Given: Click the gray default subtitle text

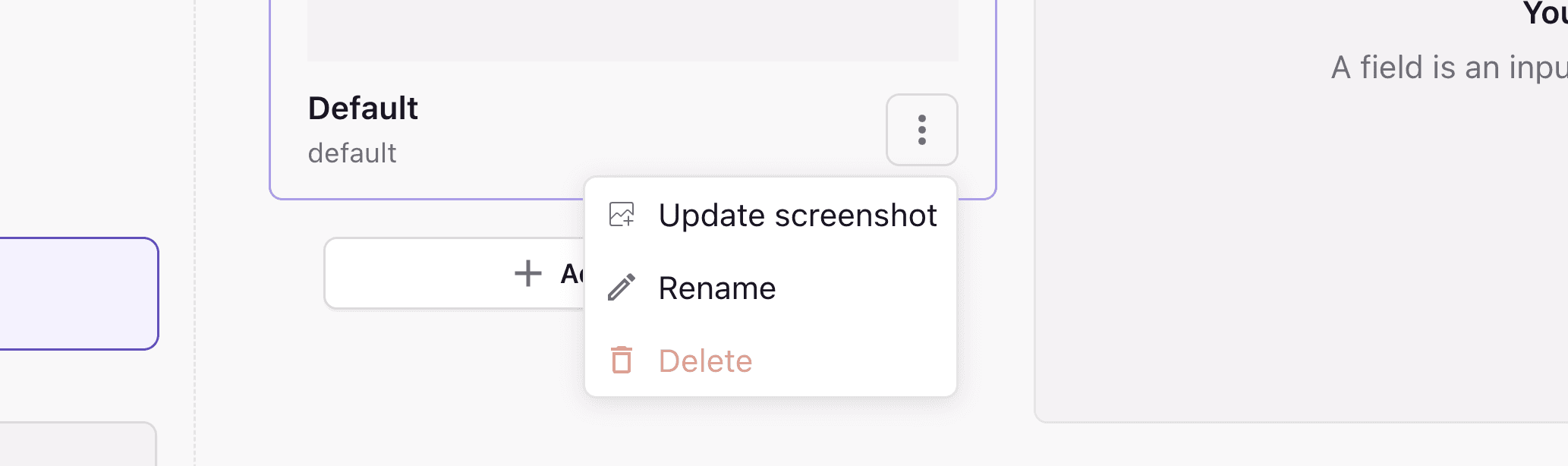Looking at the screenshot, I should [x=352, y=153].
